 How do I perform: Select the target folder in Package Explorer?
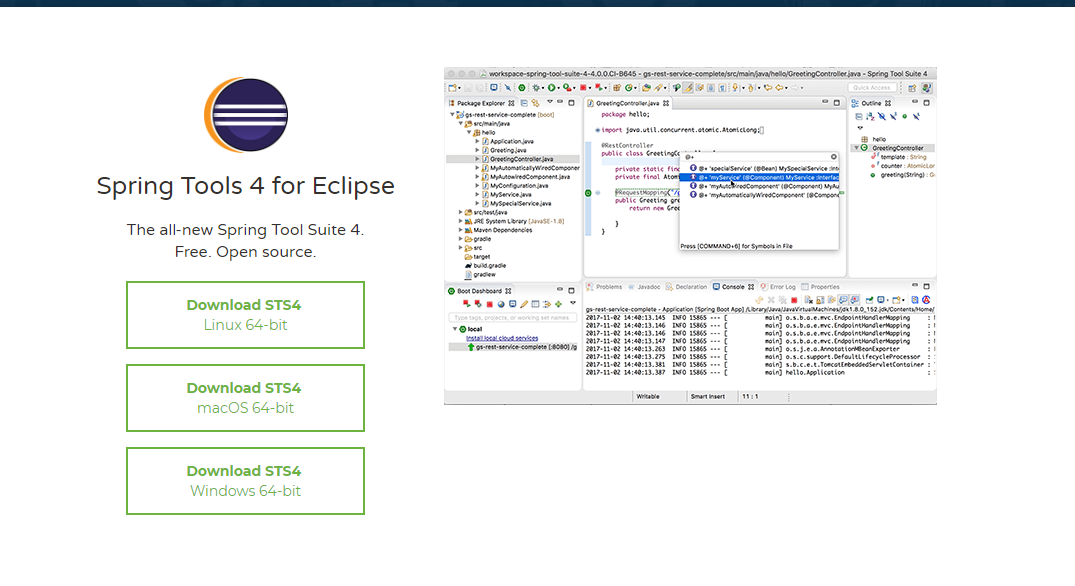click(x=478, y=257)
